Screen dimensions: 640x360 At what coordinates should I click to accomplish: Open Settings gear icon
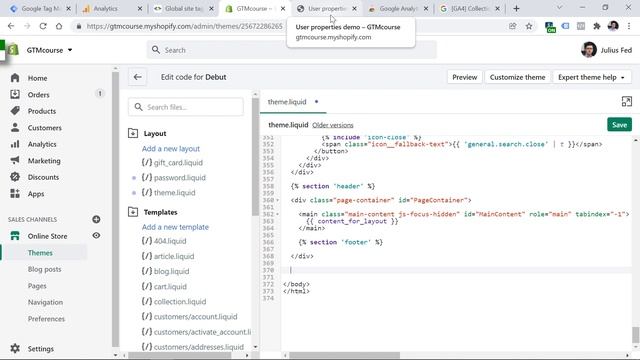point(15,349)
